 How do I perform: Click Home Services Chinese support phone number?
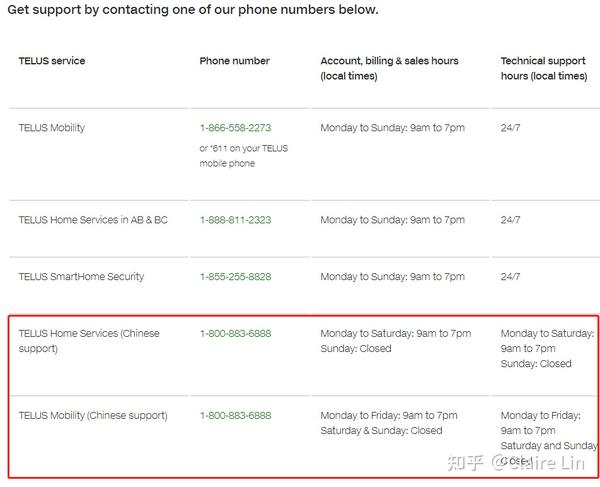[235, 333]
